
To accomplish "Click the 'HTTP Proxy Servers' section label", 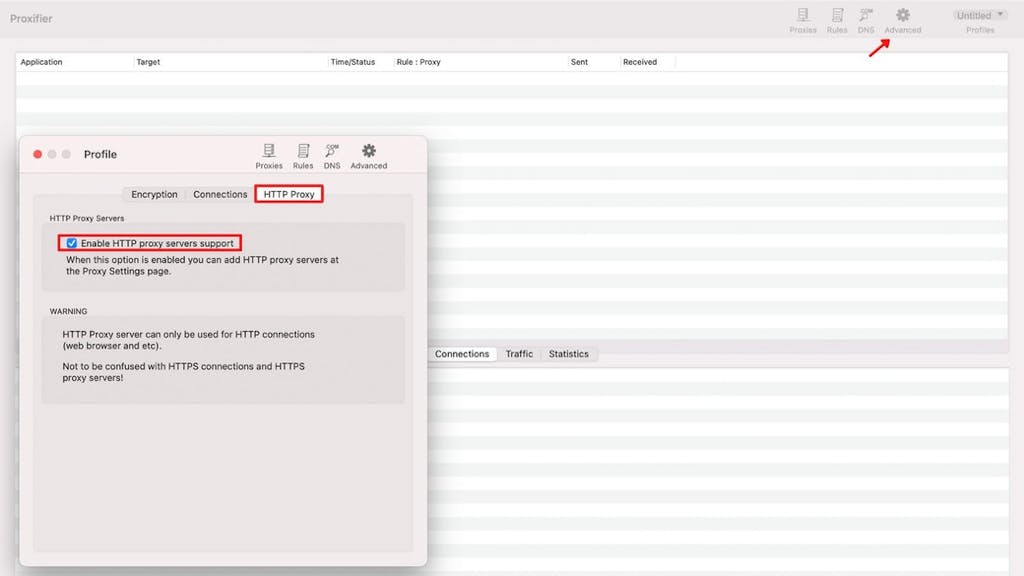I will [87, 218].
